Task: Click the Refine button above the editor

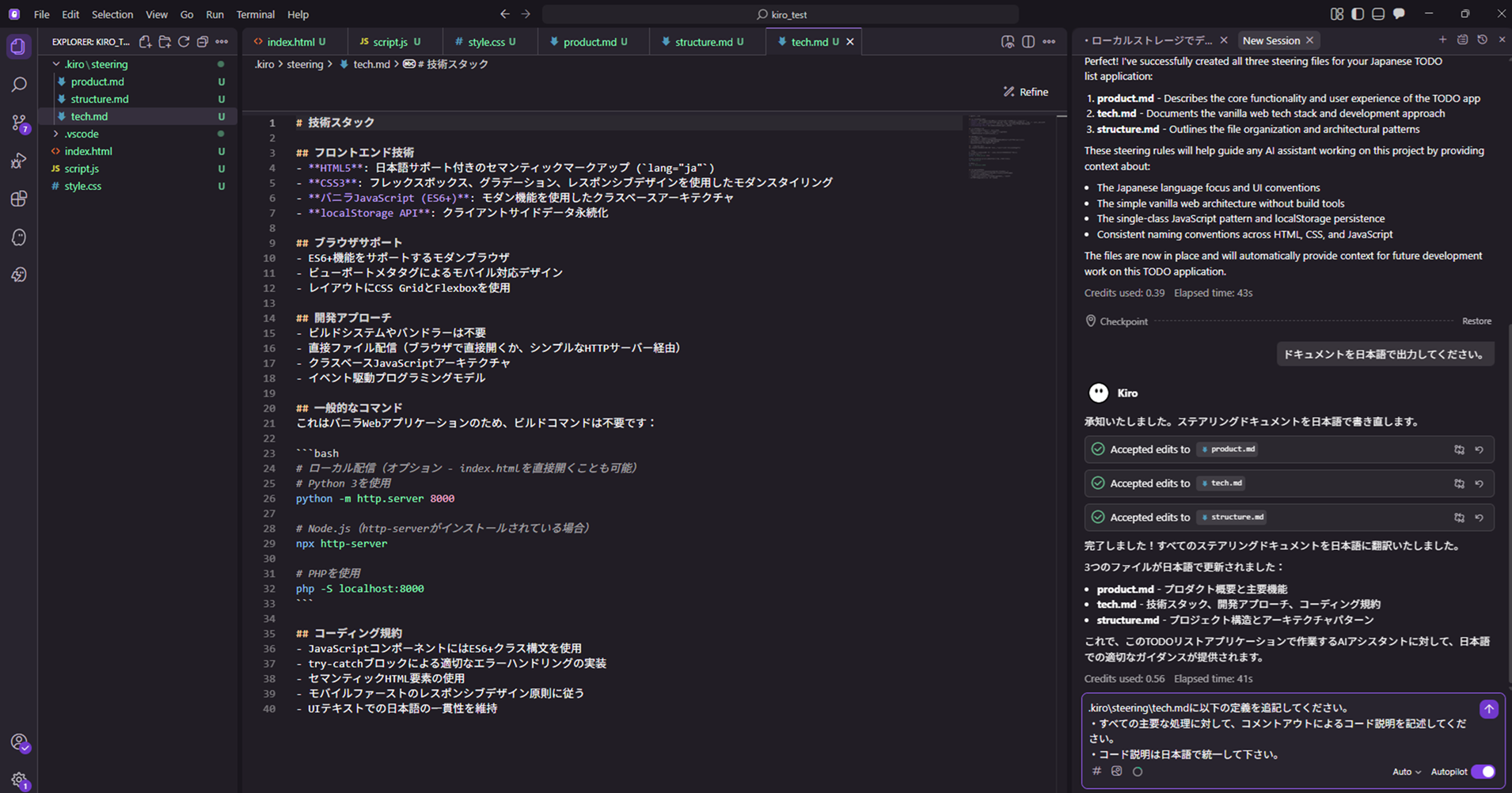Action: click(1025, 91)
